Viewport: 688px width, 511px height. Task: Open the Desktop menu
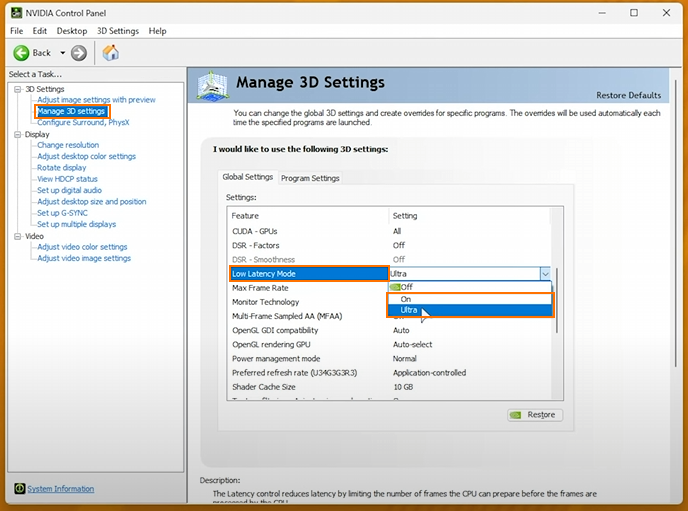click(72, 31)
